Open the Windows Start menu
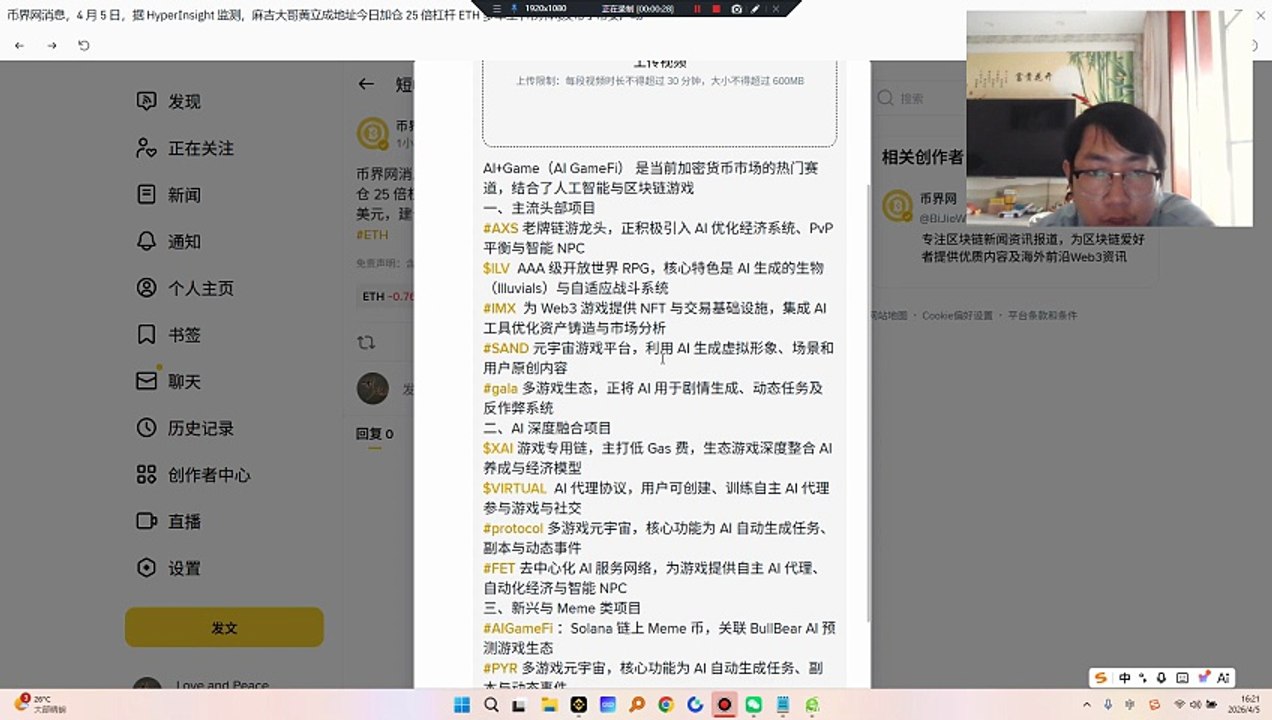 462,705
